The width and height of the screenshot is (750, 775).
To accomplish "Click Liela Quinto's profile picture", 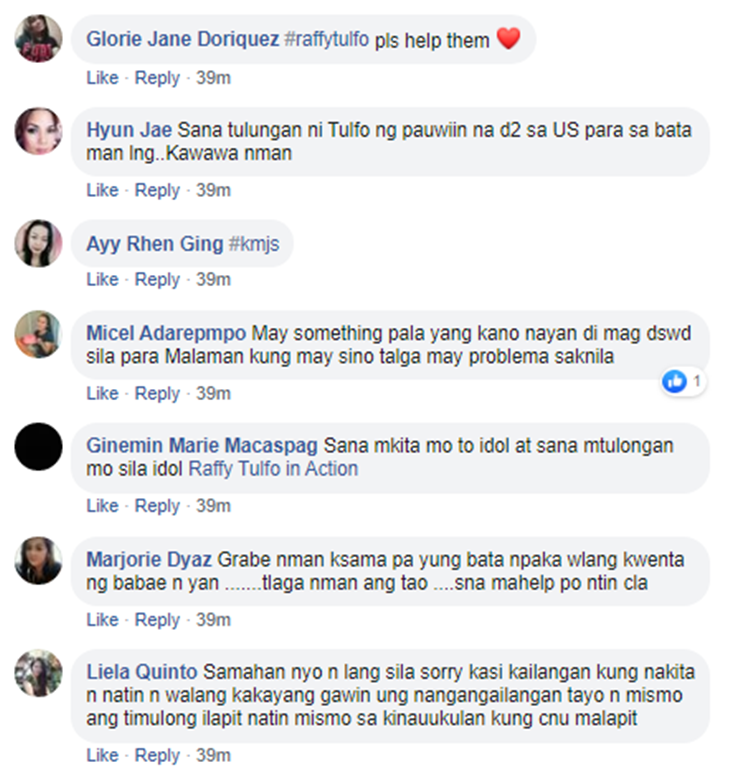I will (x=39, y=673).
